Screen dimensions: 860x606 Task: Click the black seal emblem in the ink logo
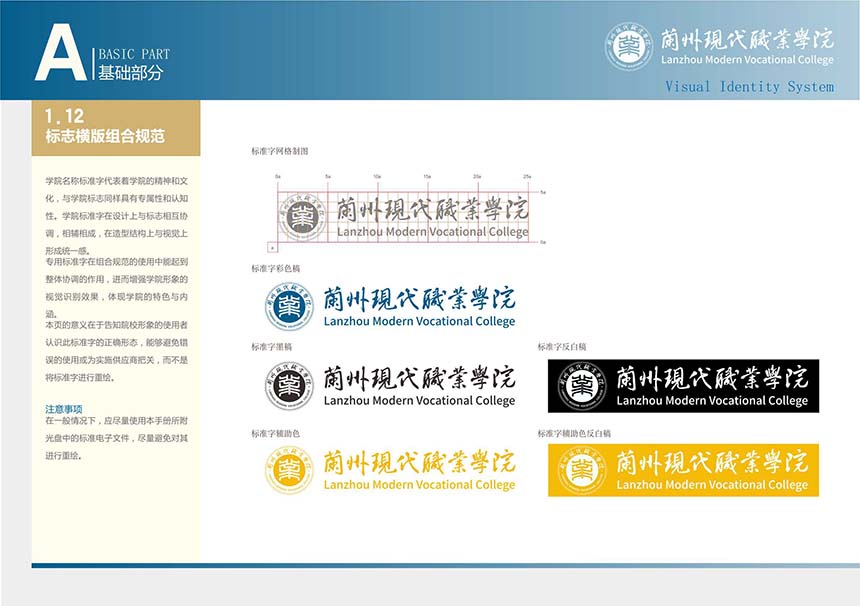coord(289,386)
